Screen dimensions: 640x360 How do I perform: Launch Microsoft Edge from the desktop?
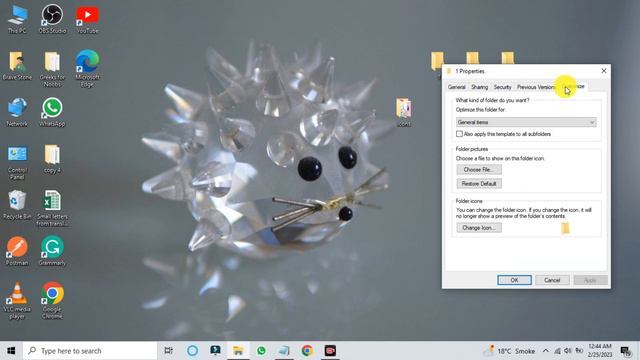(87, 68)
